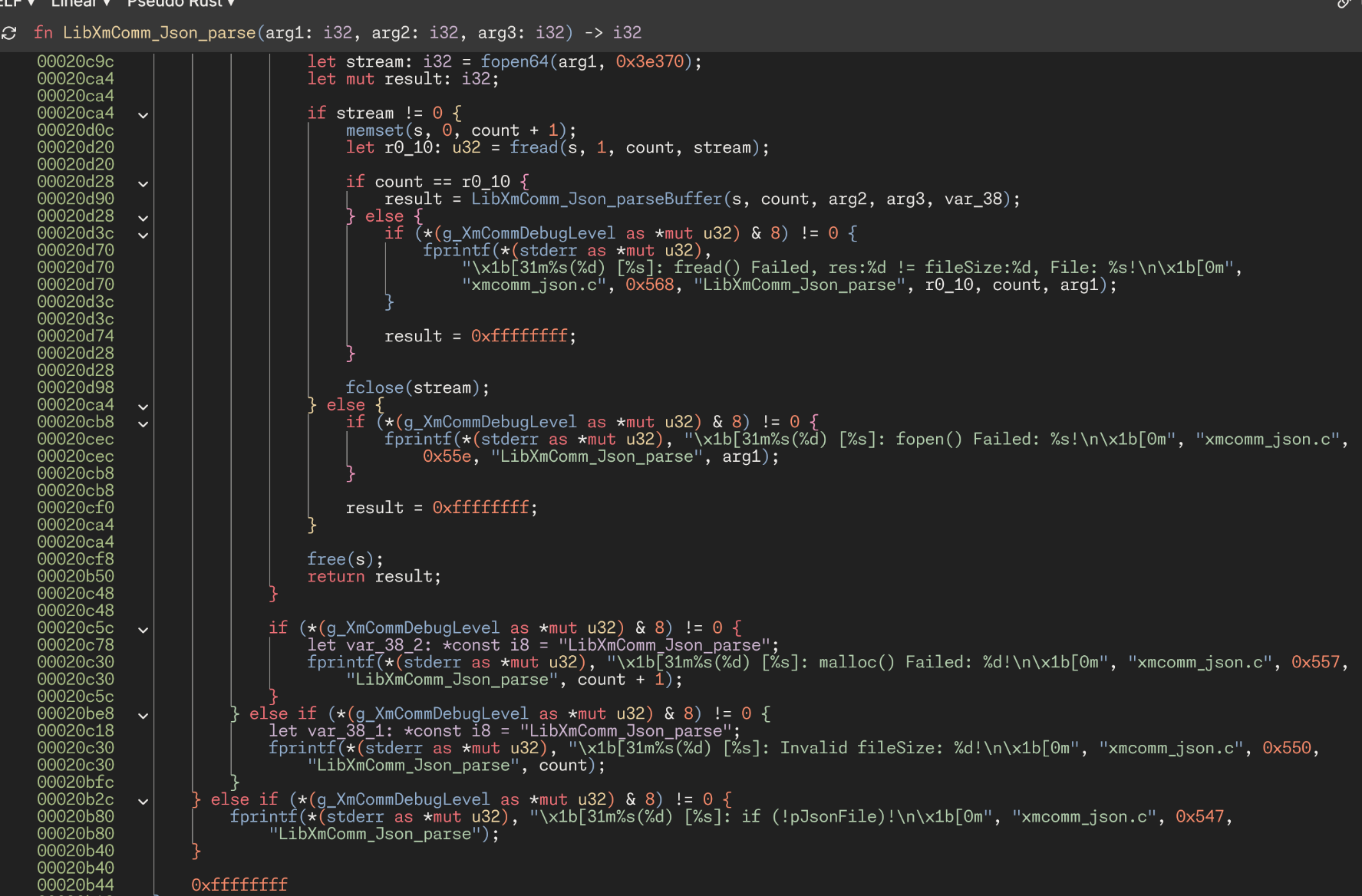
Task: Click address 00020b44
Action: 75,885
